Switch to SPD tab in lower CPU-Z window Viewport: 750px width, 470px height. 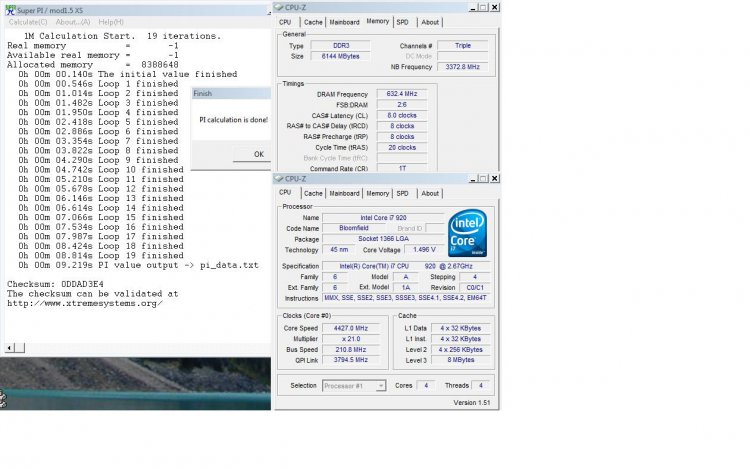tap(403, 193)
